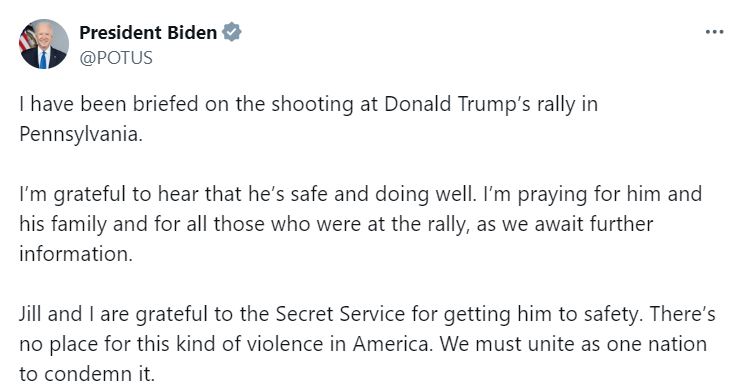Click the gray verified badge beside President Biden

pos(232,32)
